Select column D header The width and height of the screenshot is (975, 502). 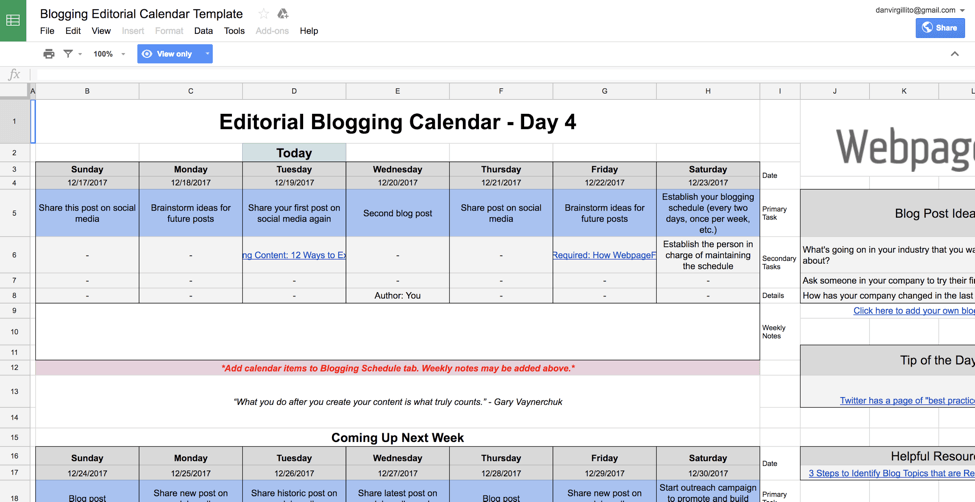(294, 91)
